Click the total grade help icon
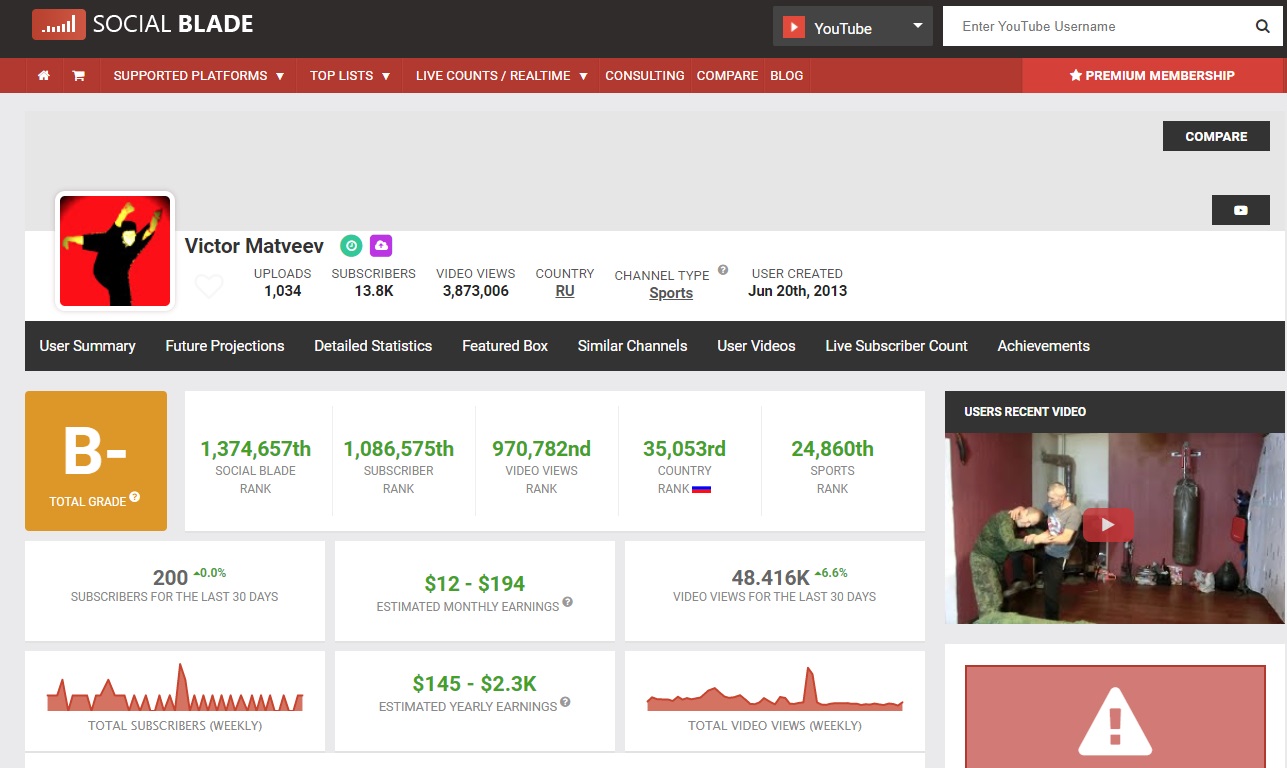Screen dimensions: 1287x768 pos(135,497)
